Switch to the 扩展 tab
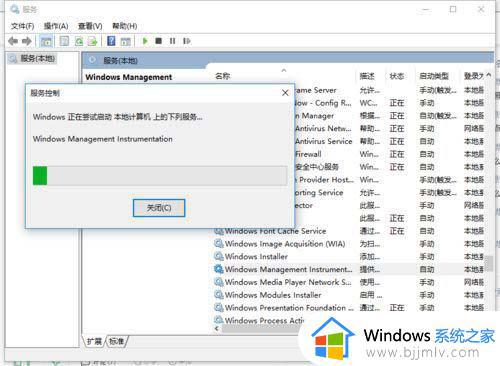The height and width of the screenshot is (366, 500). (94, 341)
